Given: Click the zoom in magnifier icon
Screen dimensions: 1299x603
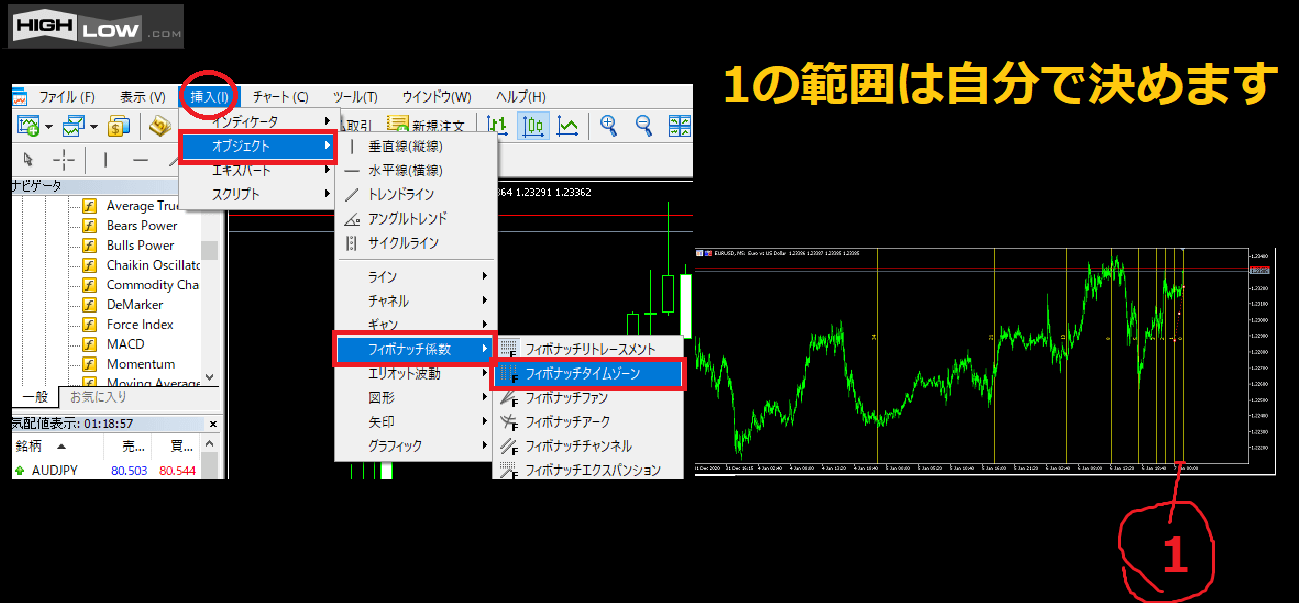Looking at the screenshot, I should click(x=608, y=126).
